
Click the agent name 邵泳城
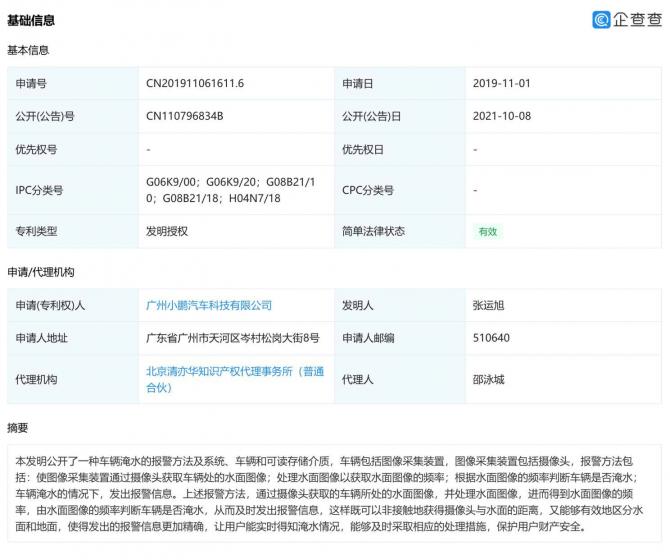491,379
